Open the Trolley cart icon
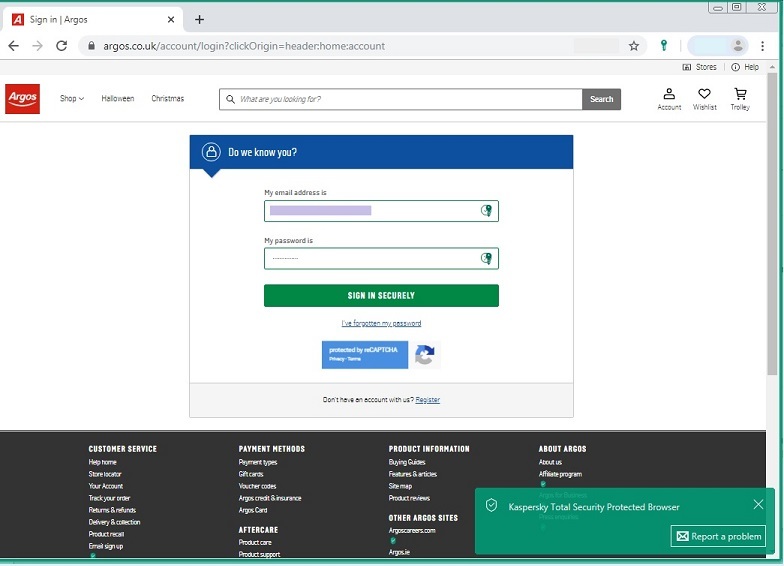The image size is (784, 566). [x=740, y=99]
